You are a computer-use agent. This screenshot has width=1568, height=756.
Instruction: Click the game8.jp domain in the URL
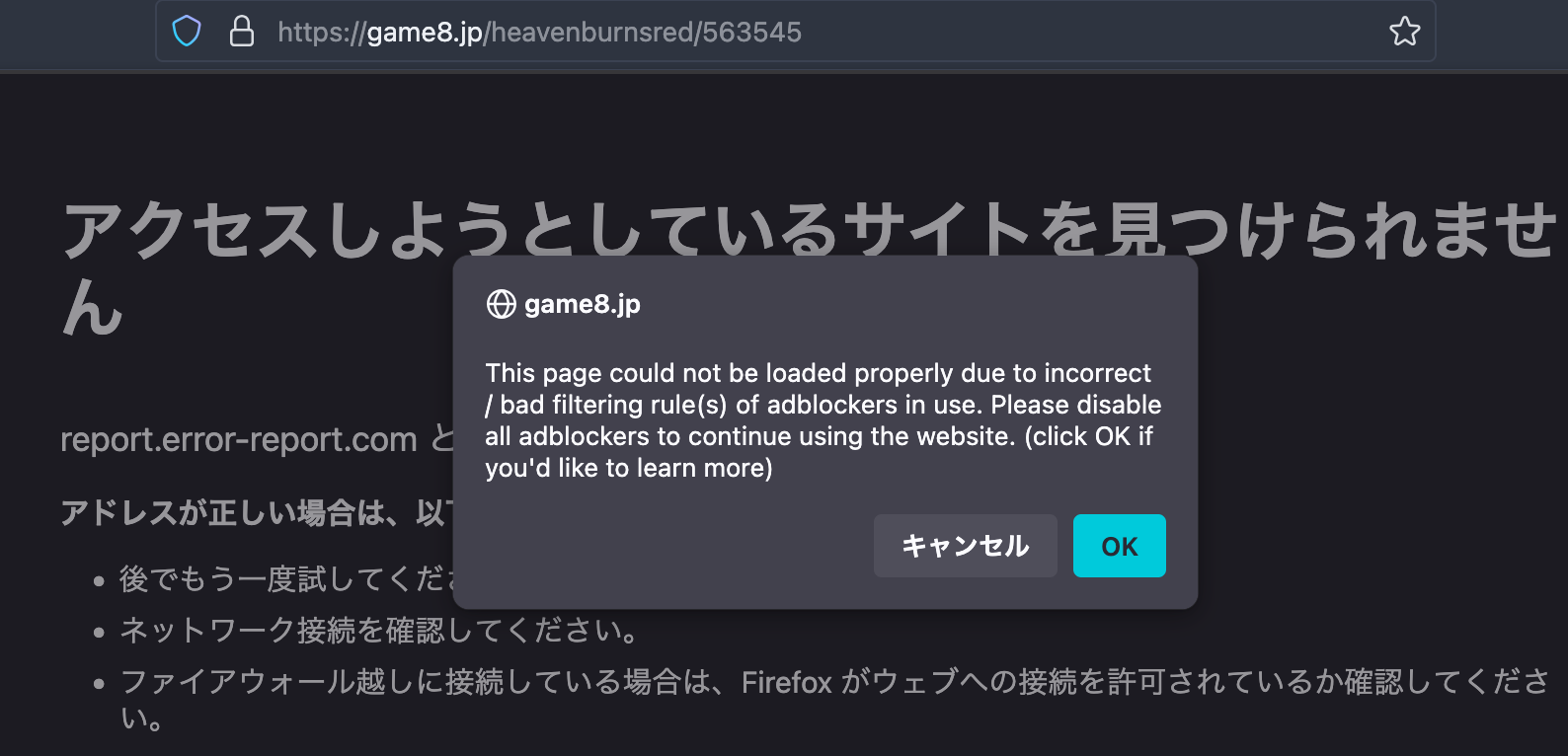(x=425, y=33)
